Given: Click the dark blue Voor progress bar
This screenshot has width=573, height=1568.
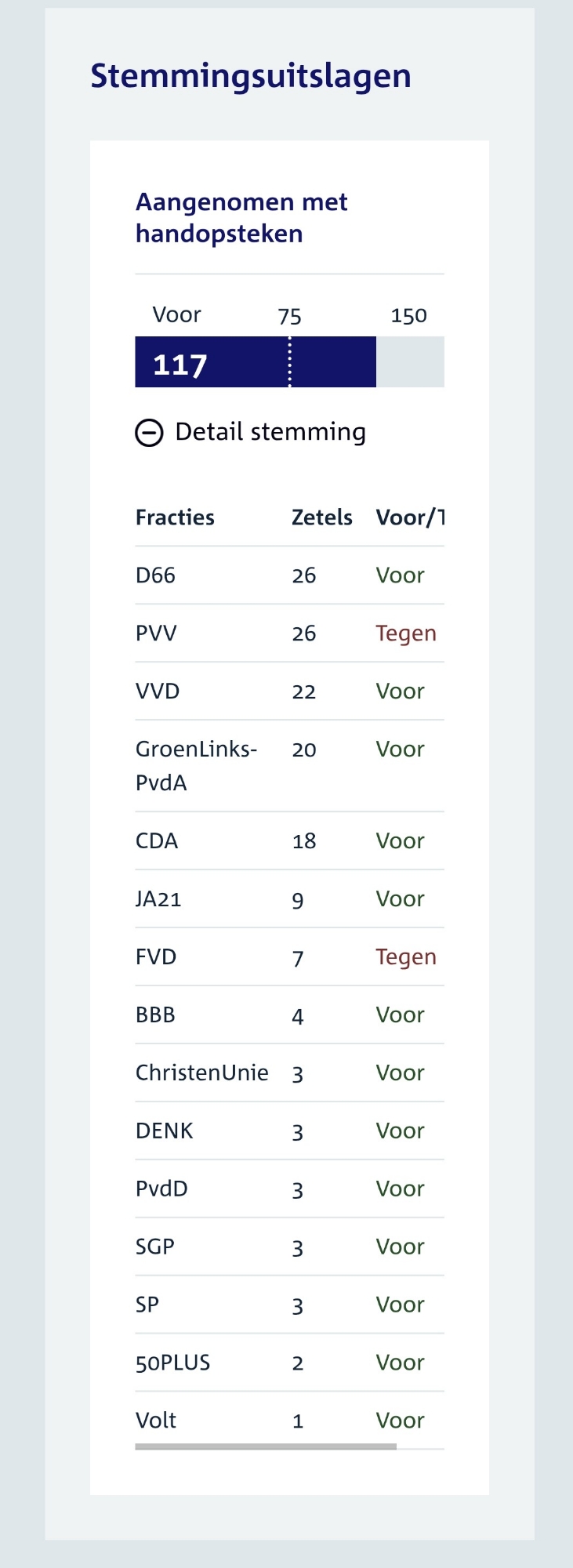Looking at the screenshot, I should tap(255, 362).
